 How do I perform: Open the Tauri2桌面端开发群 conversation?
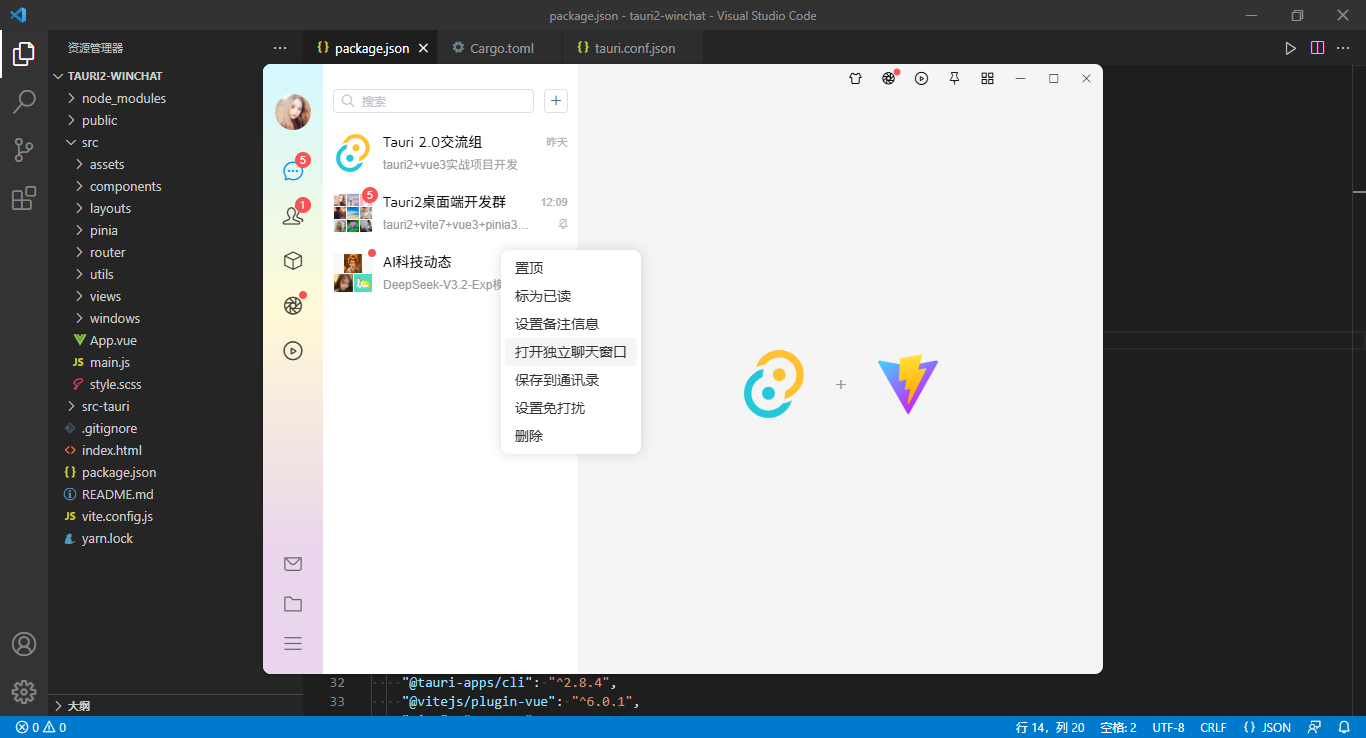450,213
